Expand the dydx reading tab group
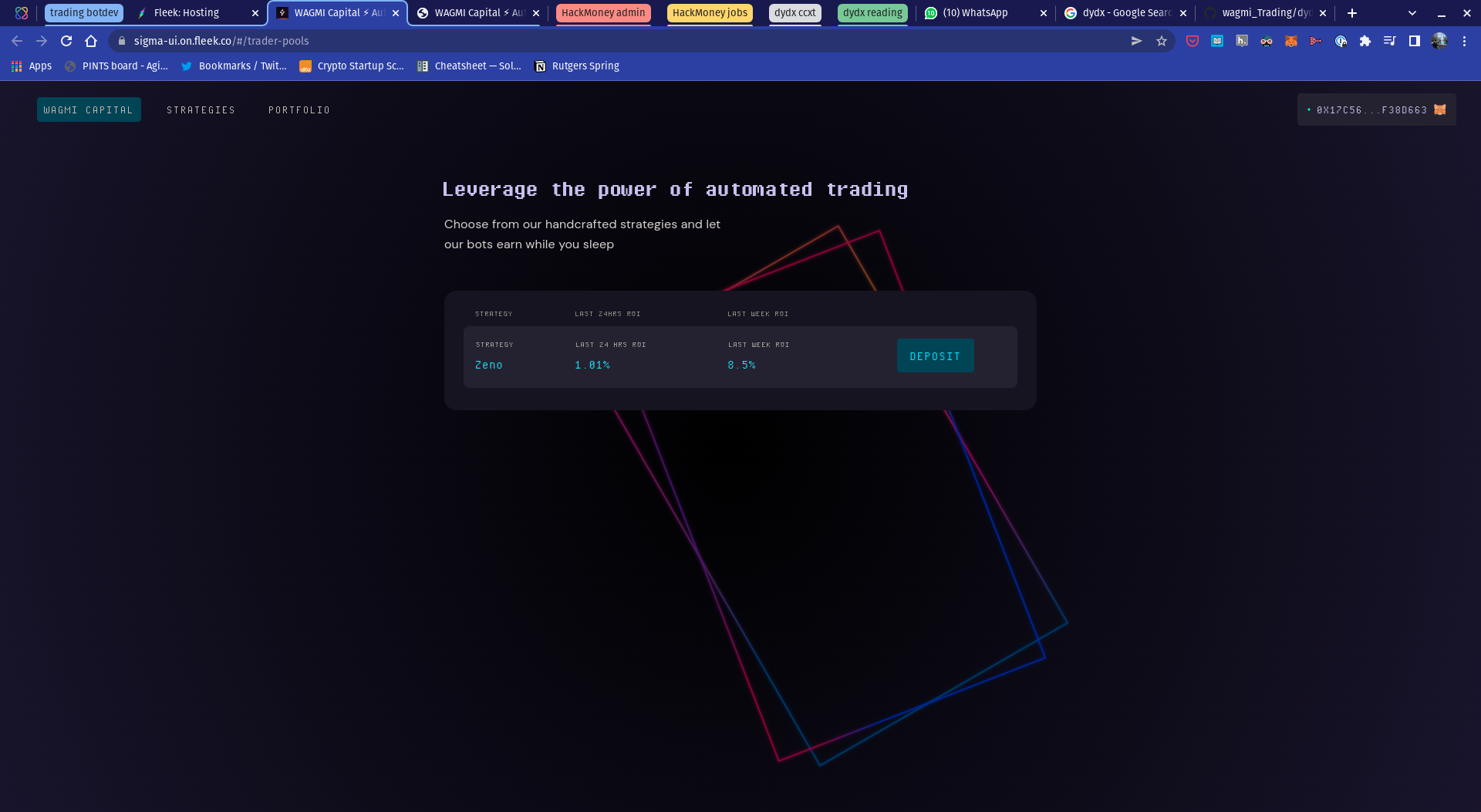1481x812 pixels. tap(872, 12)
